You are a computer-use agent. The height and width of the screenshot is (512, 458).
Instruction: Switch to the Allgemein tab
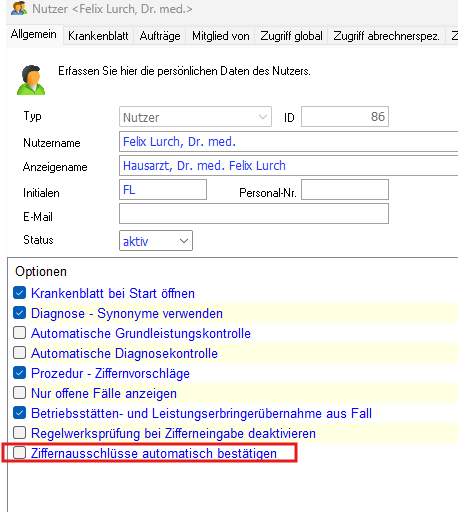(34, 34)
